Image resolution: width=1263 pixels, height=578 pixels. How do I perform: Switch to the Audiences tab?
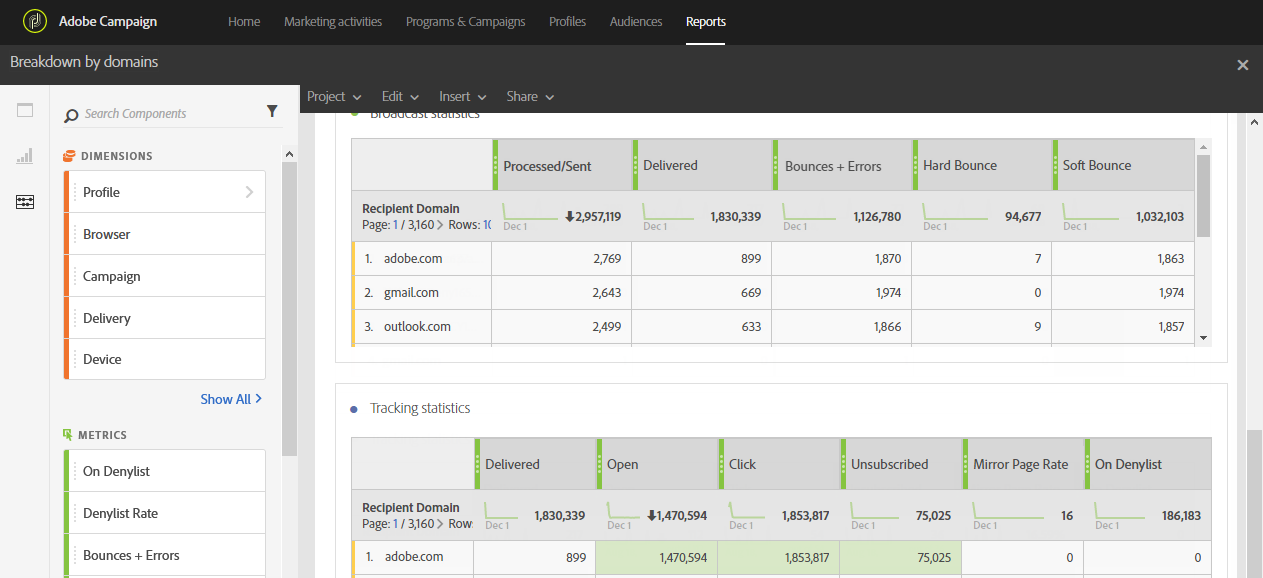[636, 22]
